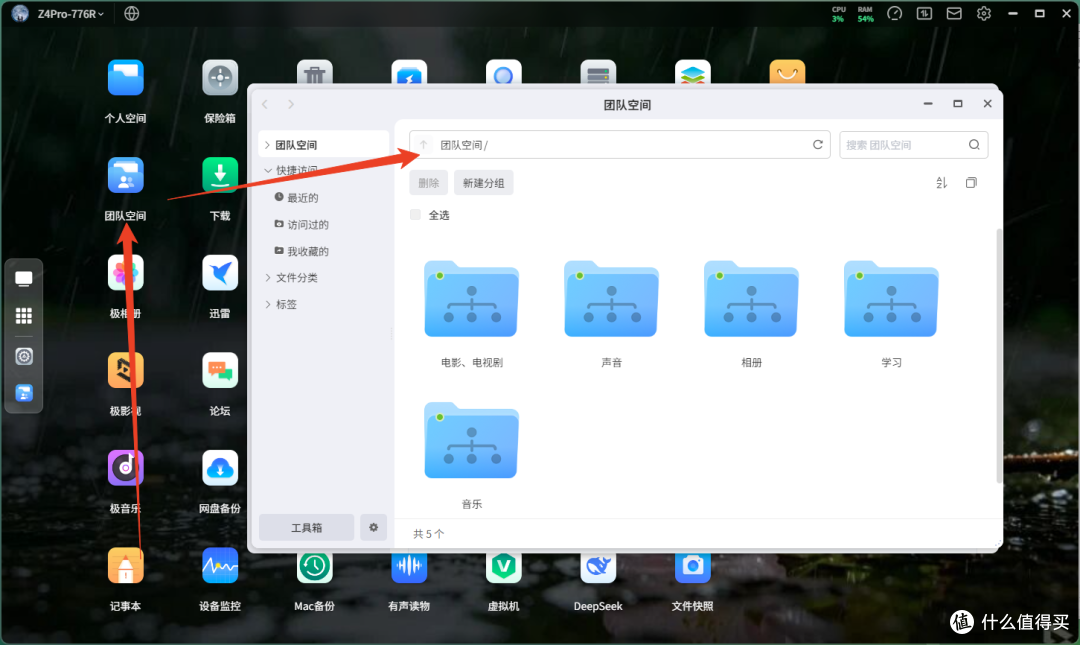The height and width of the screenshot is (645, 1080).
Task: Launch the 极音乐 app
Action: (125, 468)
